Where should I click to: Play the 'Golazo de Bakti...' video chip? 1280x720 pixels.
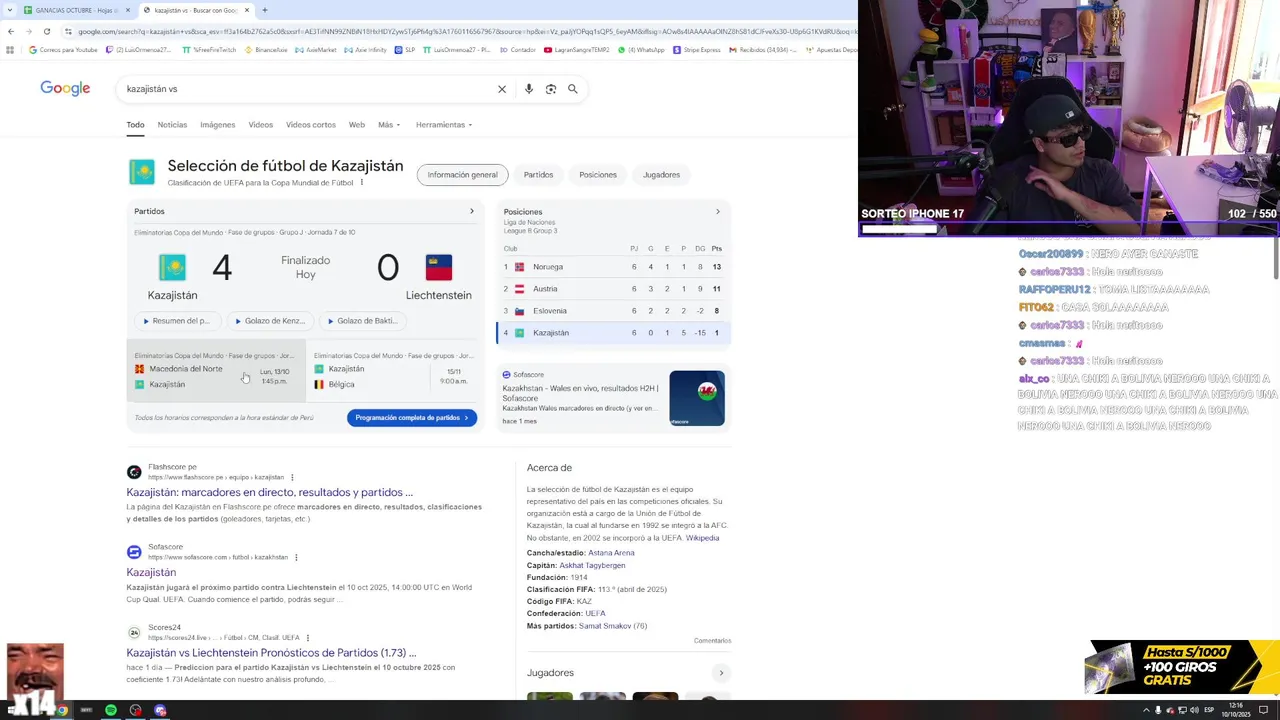(362, 321)
